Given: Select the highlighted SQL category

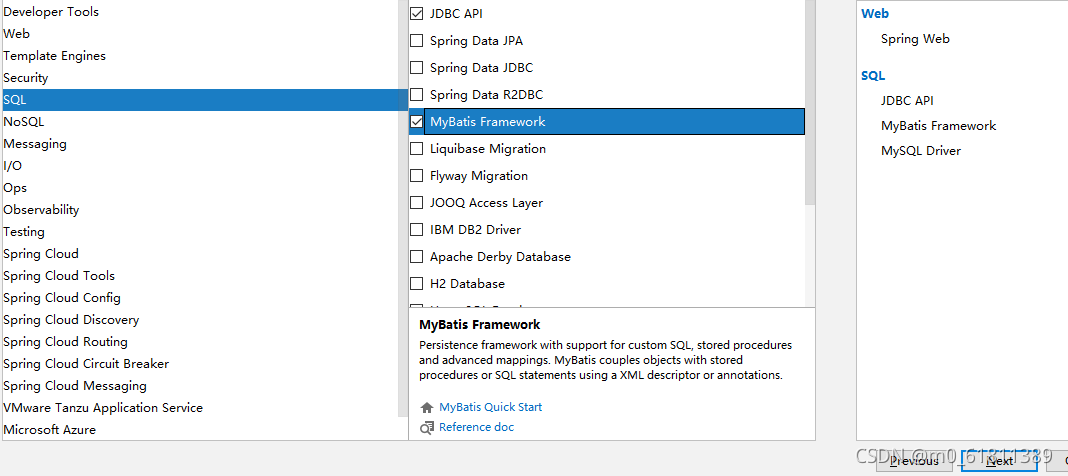Looking at the screenshot, I should tap(204, 99).
